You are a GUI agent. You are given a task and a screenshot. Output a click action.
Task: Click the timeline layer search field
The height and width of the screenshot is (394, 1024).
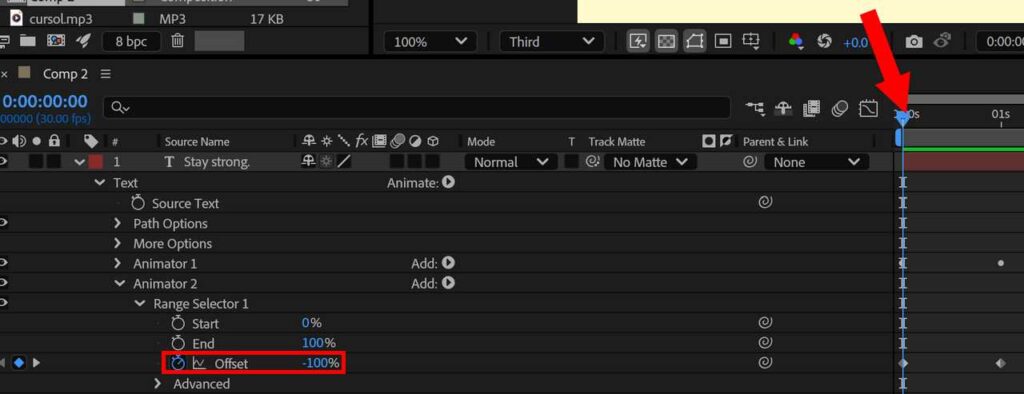[x=417, y=108]
